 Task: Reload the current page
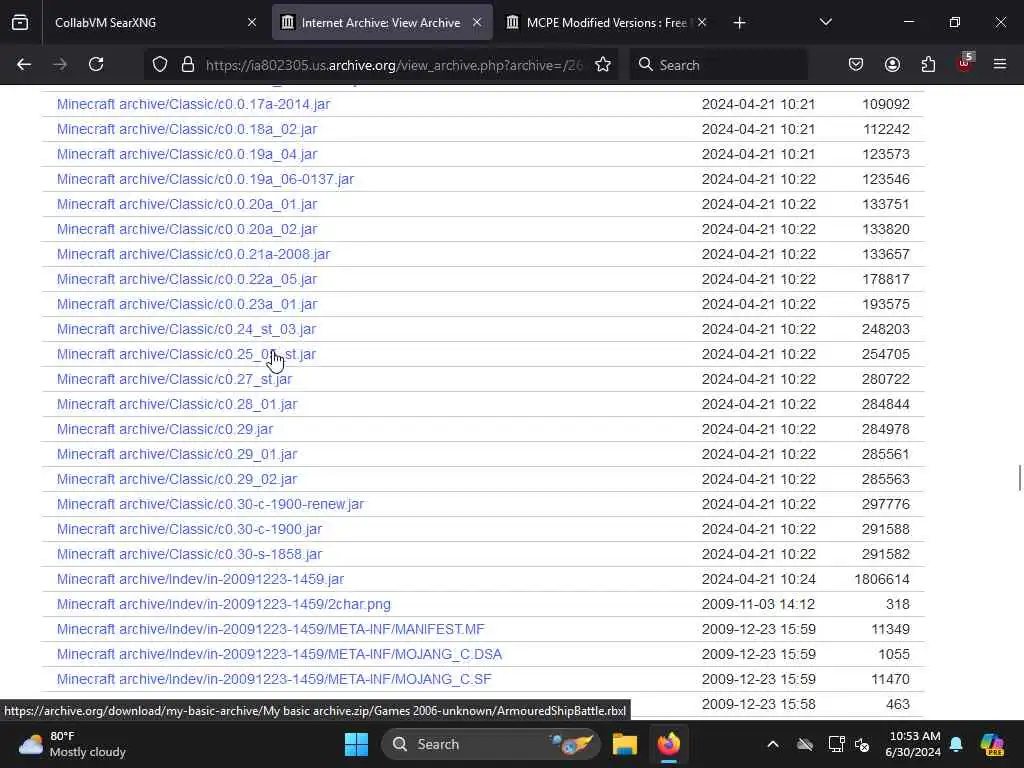(x=96, y=65)
